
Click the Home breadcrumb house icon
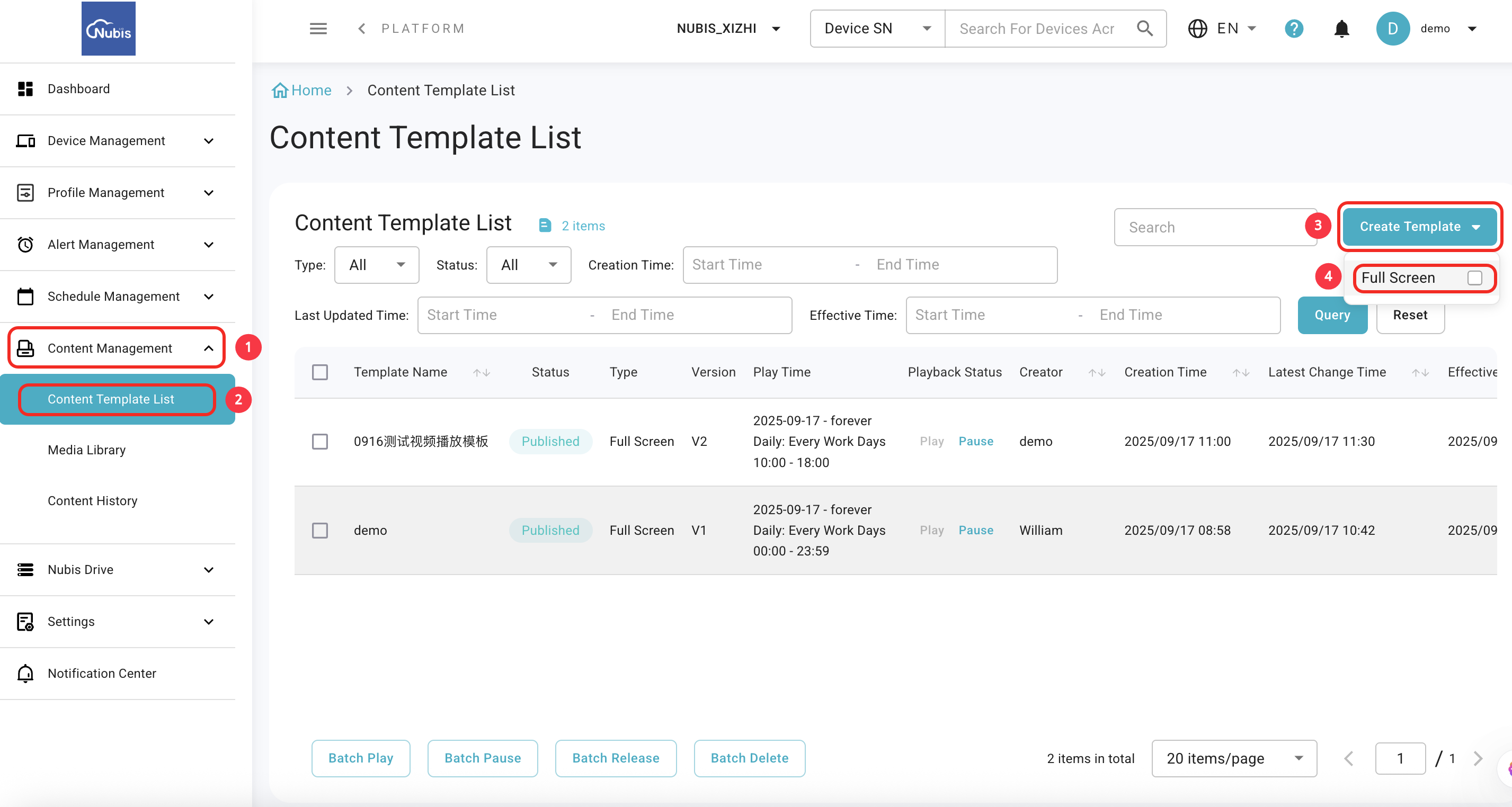click(280, 91)
